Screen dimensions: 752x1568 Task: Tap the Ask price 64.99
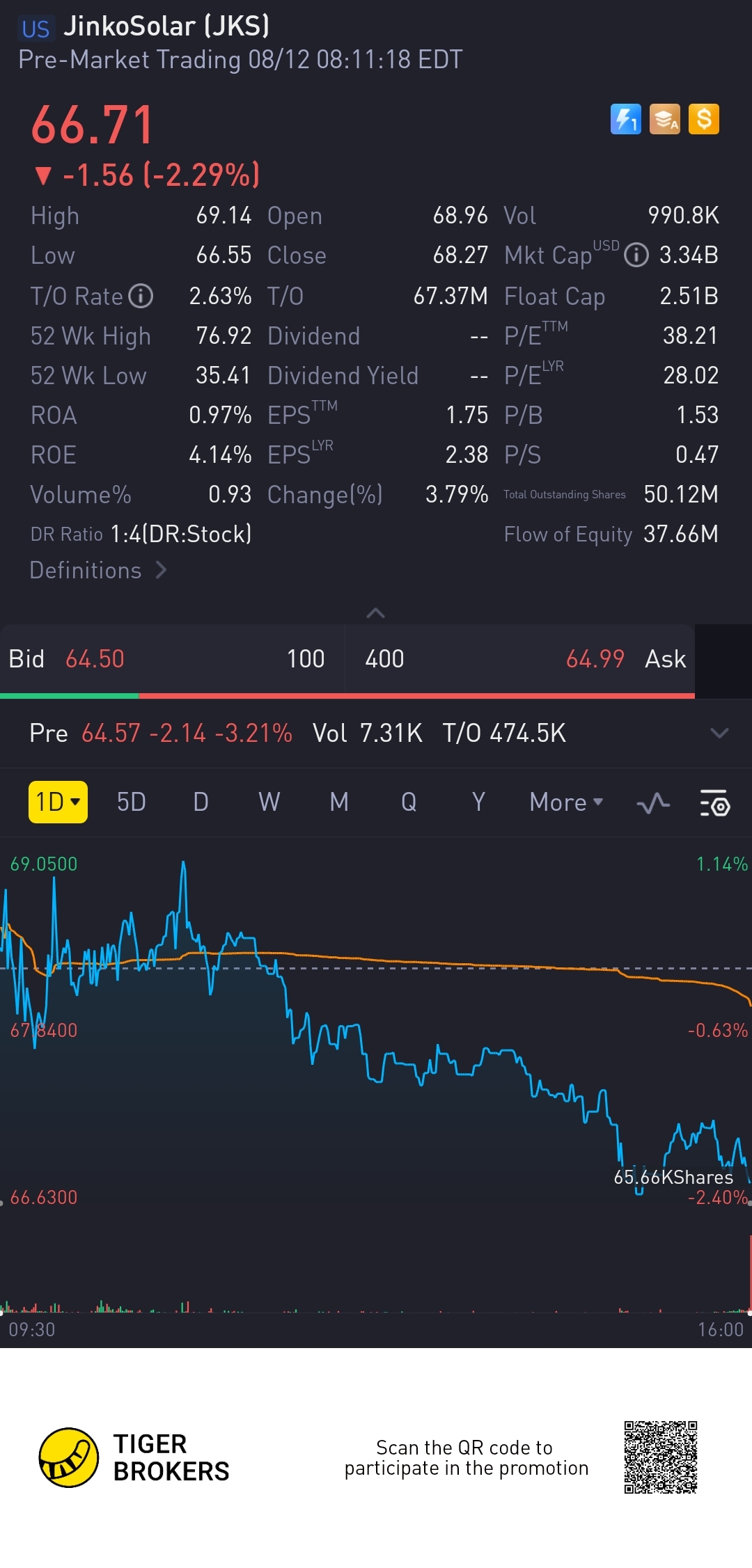595,659
